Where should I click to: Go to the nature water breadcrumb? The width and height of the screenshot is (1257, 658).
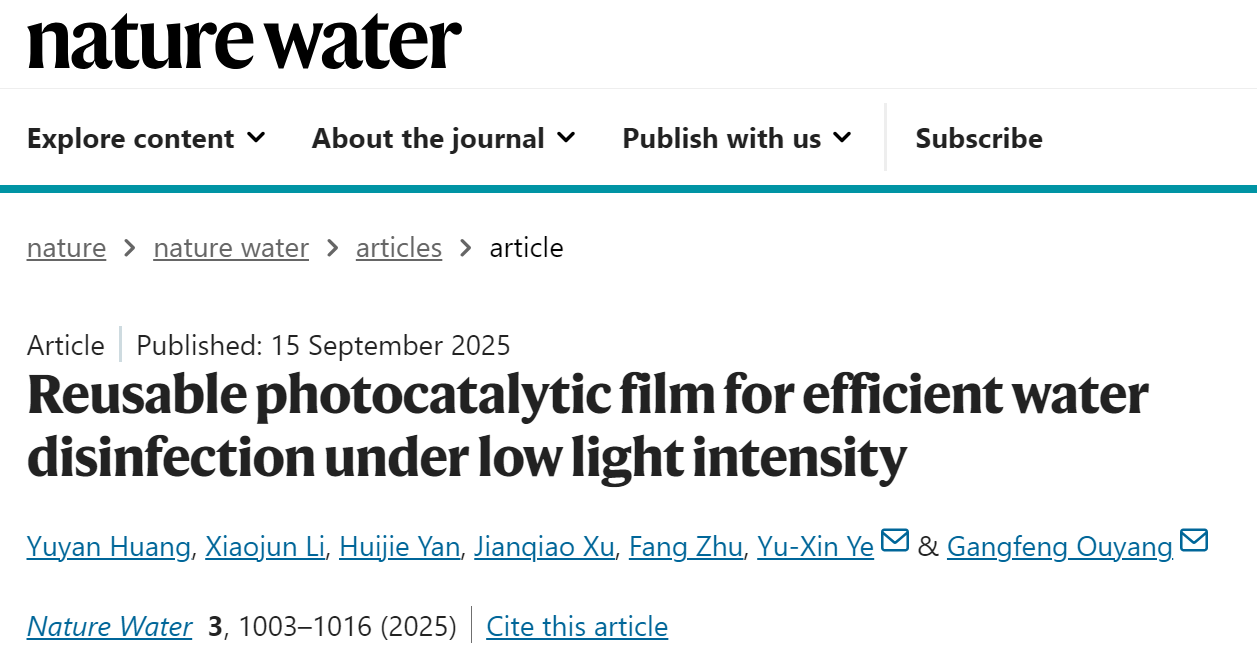click(x=231, y=248)
